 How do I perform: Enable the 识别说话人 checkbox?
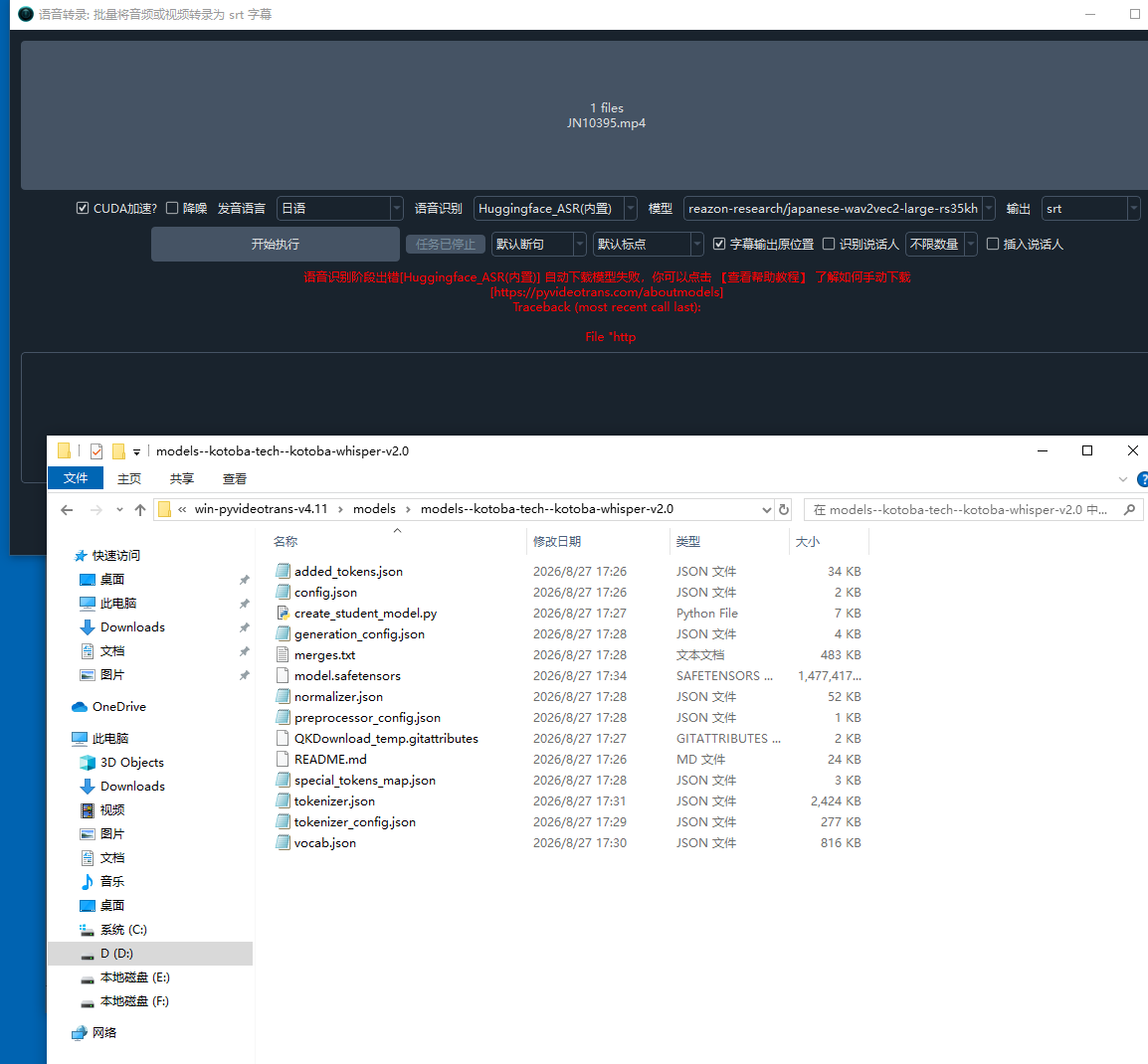tap(829, 244)
